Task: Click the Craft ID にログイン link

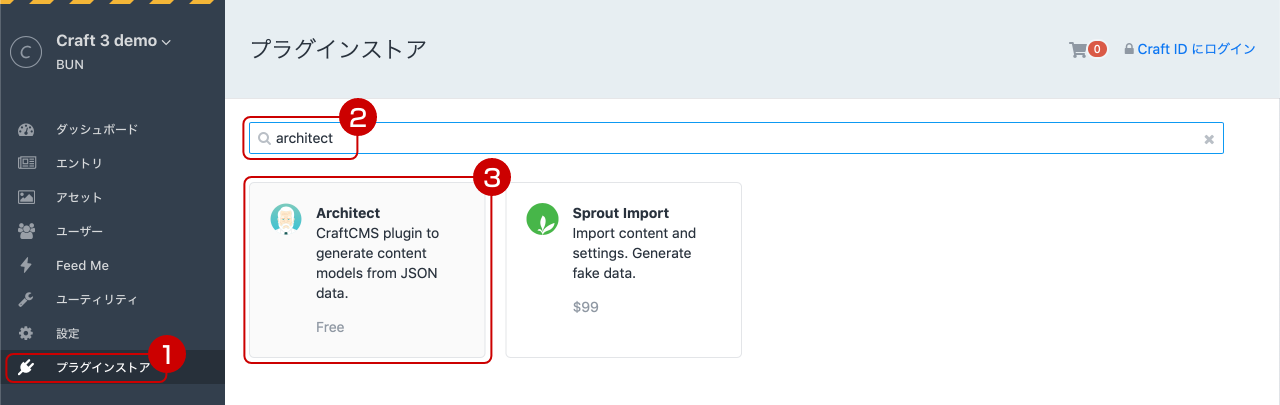Action: pyautogui.click(x=1195, y=49)
